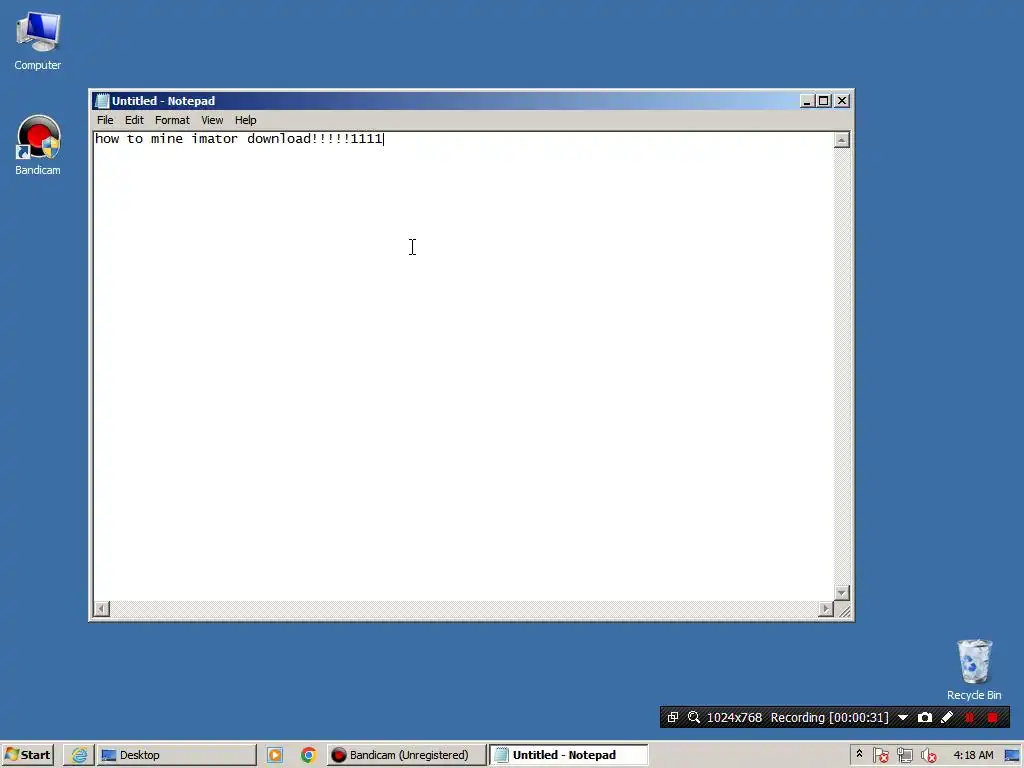Open the Action Center flag tray icon
The height and width of the screenshot is (768, 1024).
tap(880, 755)
